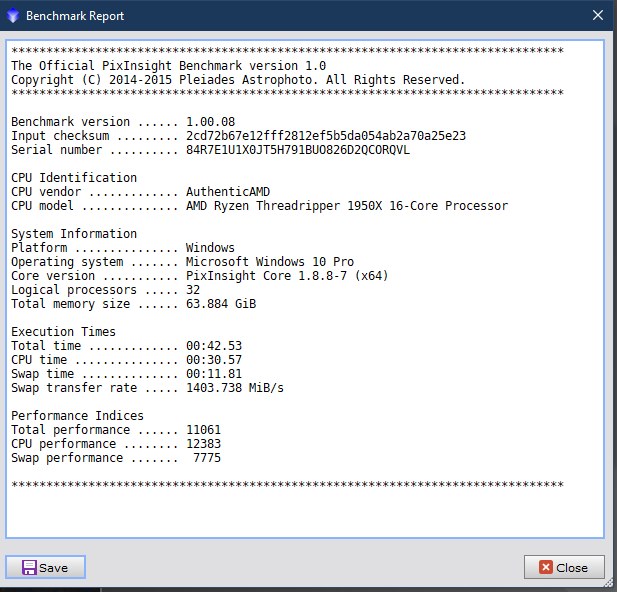
Task: Click the input checksum hash value
Action: coord(326,135)
